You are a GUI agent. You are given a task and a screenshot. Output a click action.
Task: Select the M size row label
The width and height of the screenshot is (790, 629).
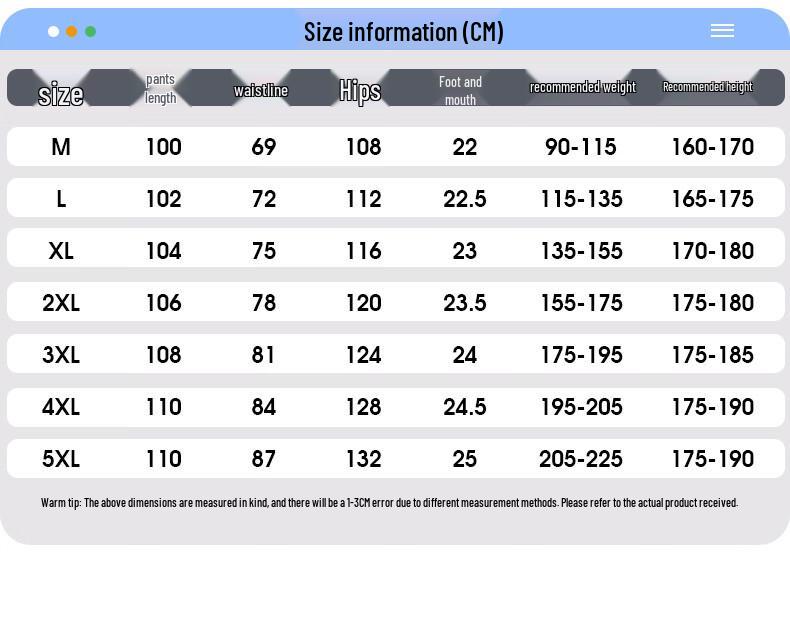tap(61, 147)
